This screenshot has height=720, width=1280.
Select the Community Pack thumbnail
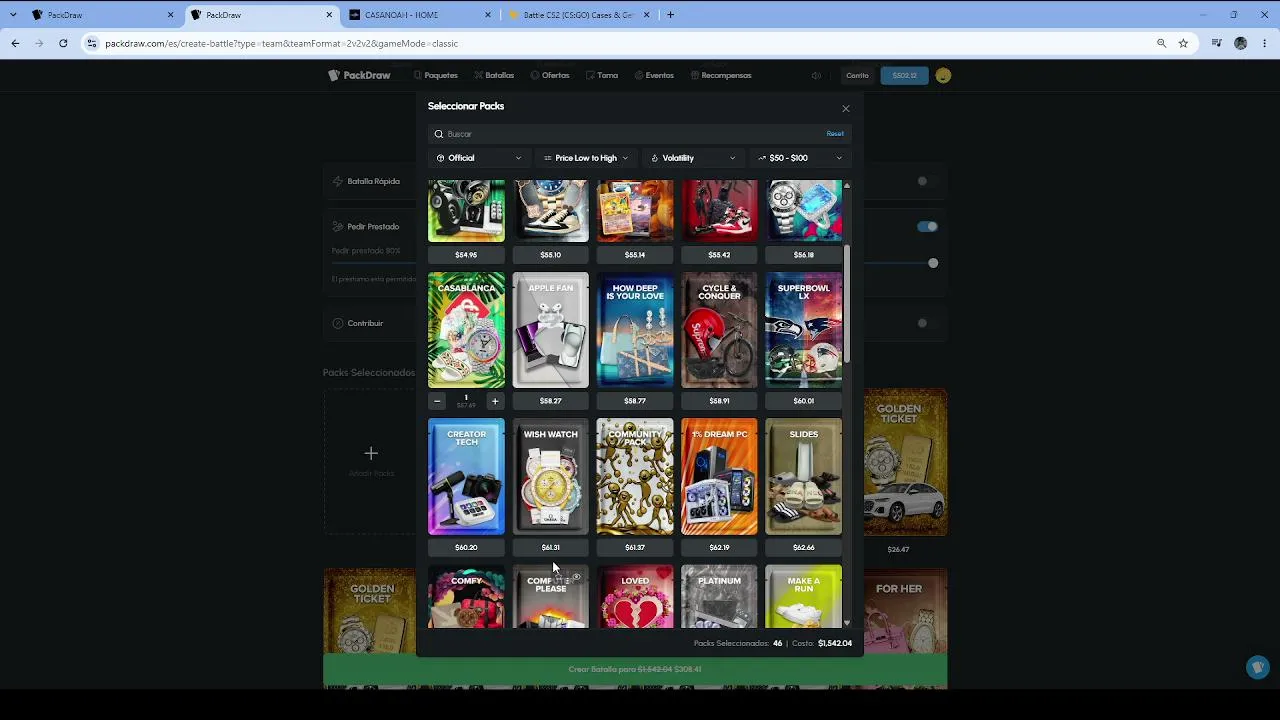[x=635, y=477]
